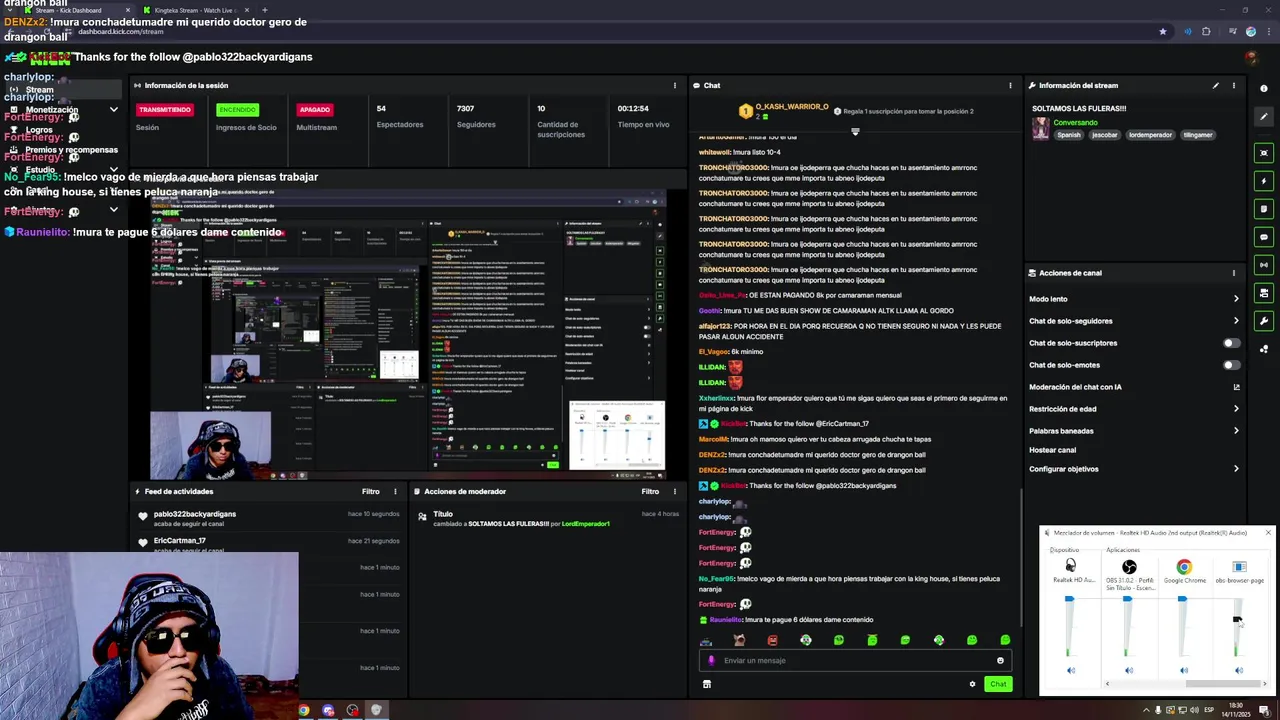
Task: Toggle the lightning bolt panel icon in sidebar
Action: [1264, 181]
